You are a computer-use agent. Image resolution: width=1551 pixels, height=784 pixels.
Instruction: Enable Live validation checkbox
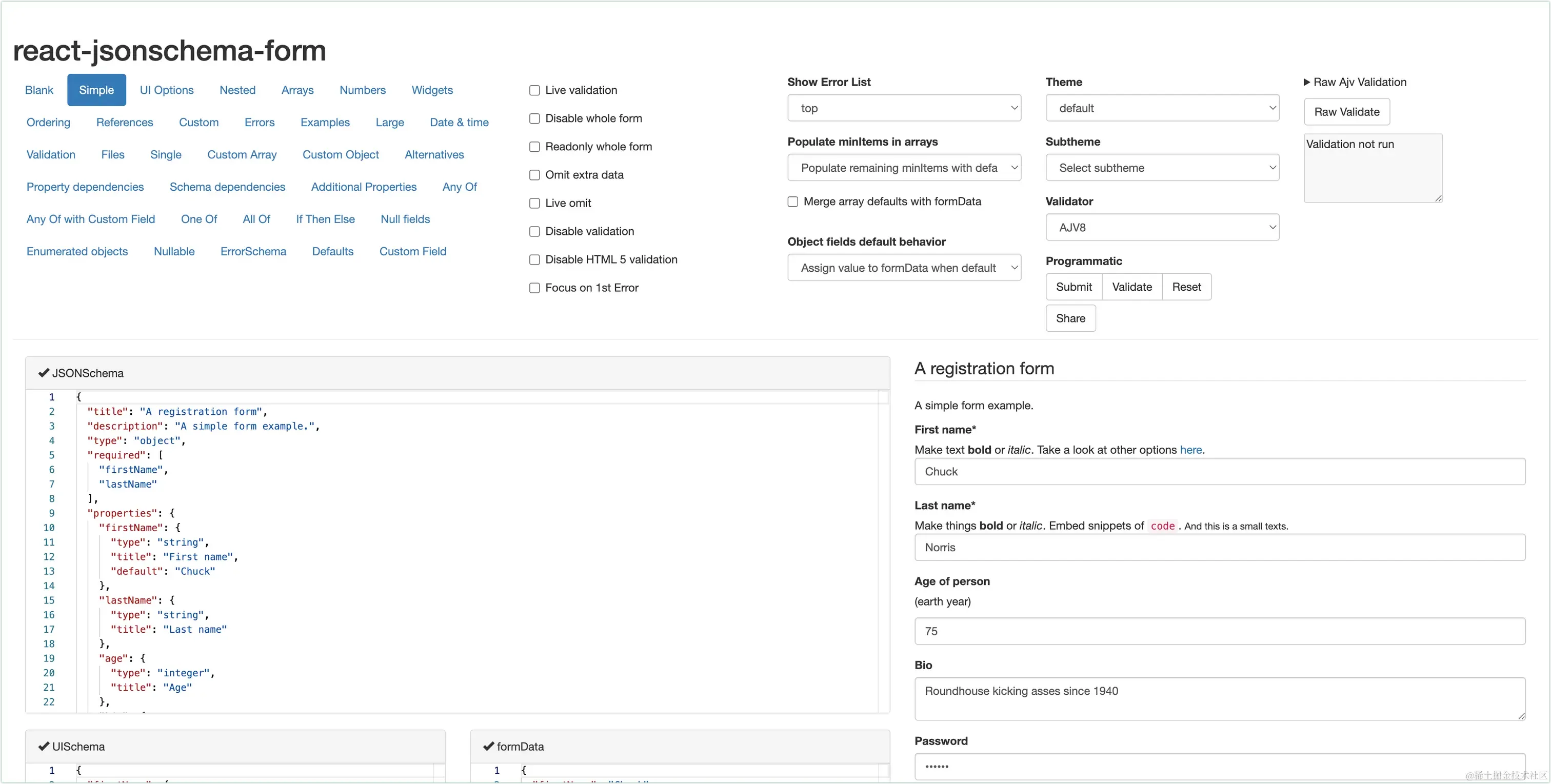tap(534, 90)
